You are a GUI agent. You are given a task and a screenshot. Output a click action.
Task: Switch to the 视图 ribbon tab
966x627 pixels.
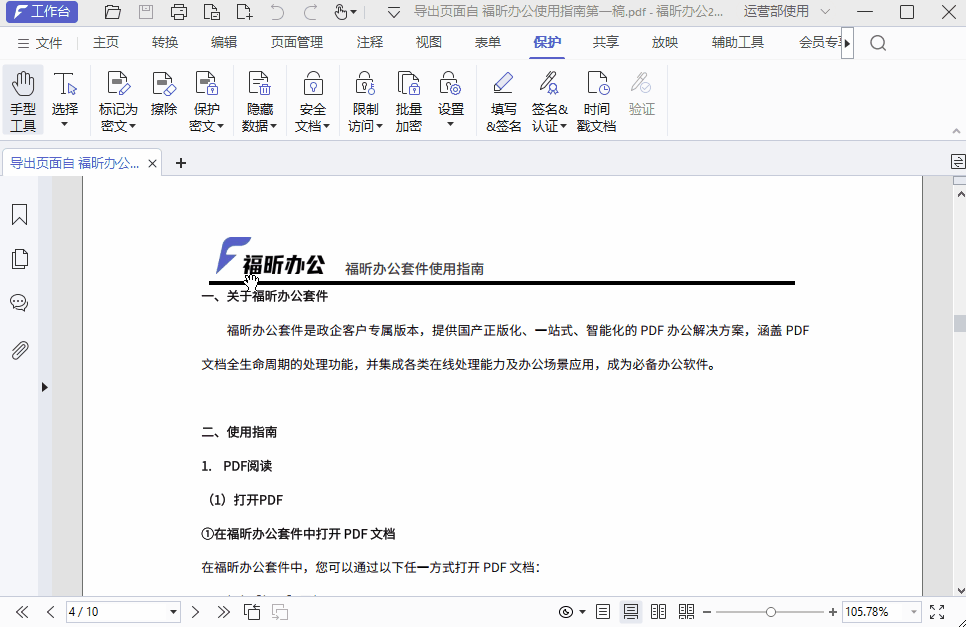coord(428,42)
